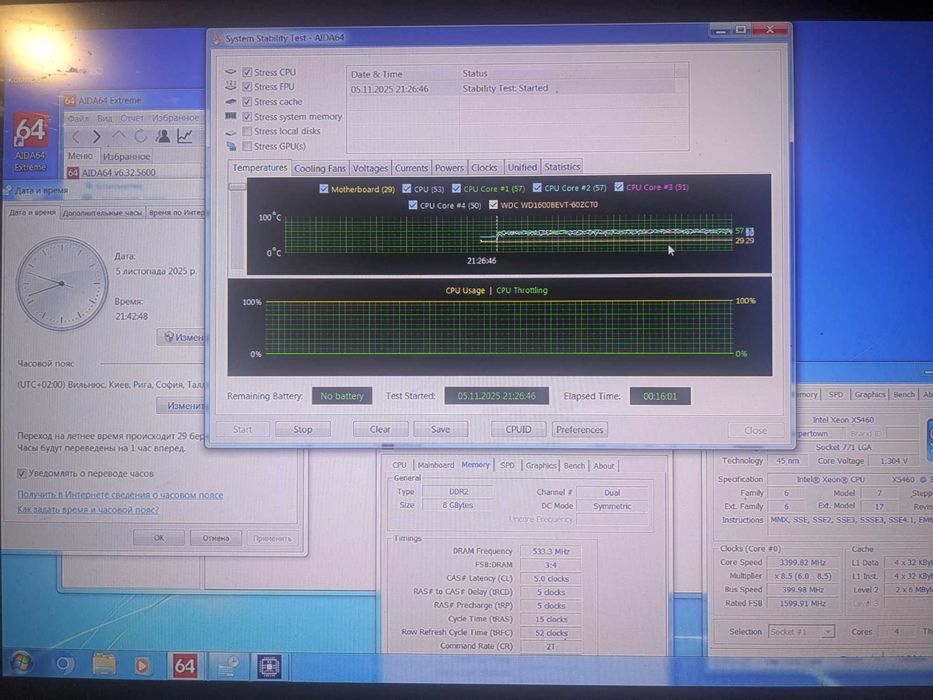Switch to the Clocks tab
Image resolution: width=933 pixels, height=700 pixels.
click(484, 168)
